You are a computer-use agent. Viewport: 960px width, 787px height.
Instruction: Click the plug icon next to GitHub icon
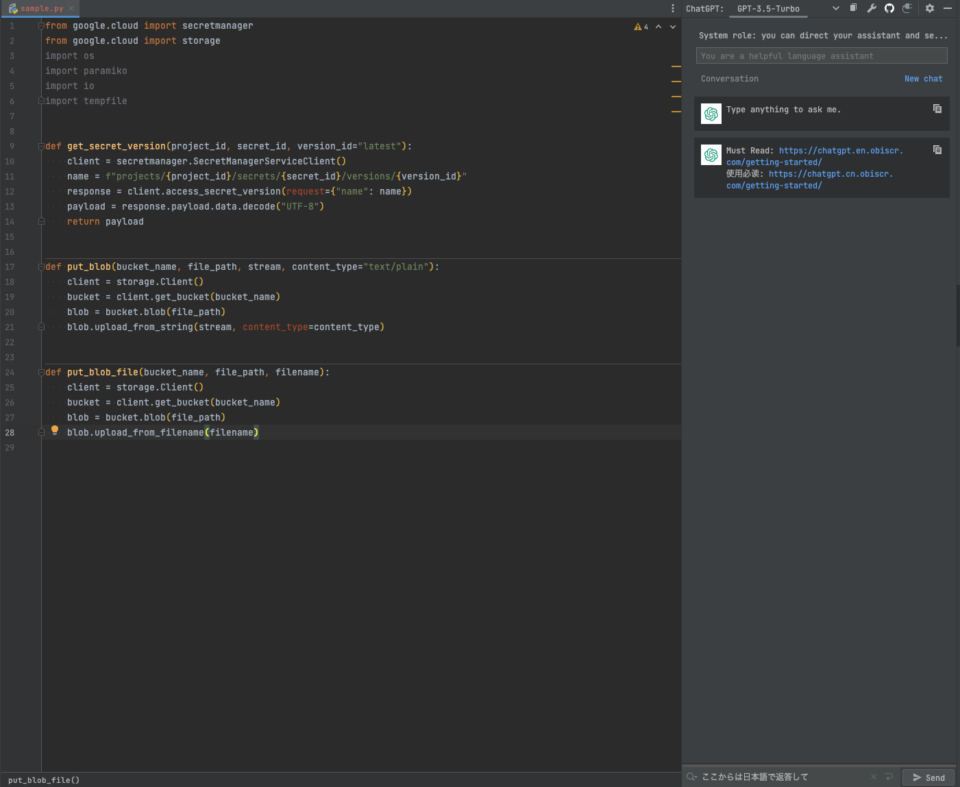(909, 9)
